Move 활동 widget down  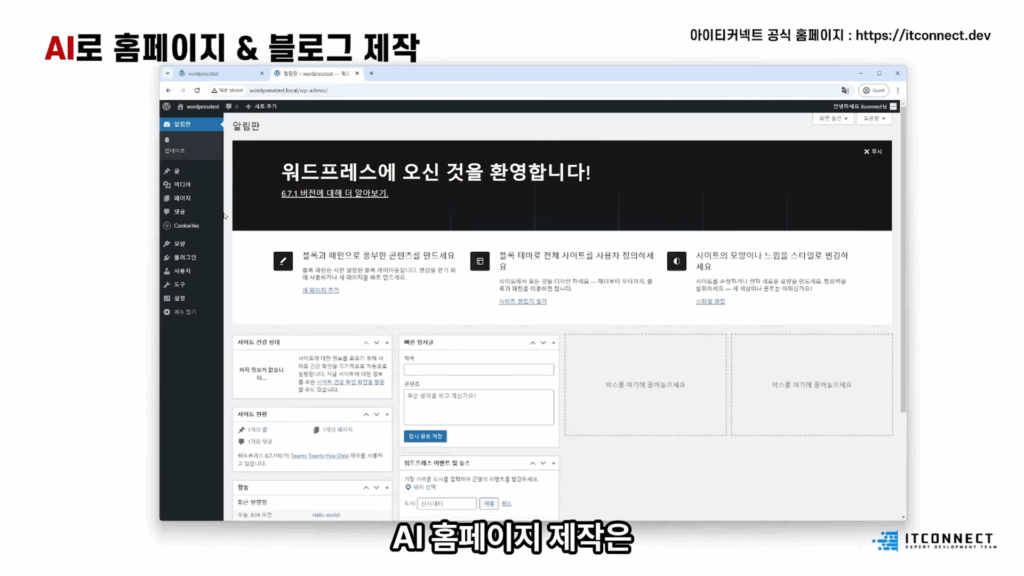(x=376, y=488)
